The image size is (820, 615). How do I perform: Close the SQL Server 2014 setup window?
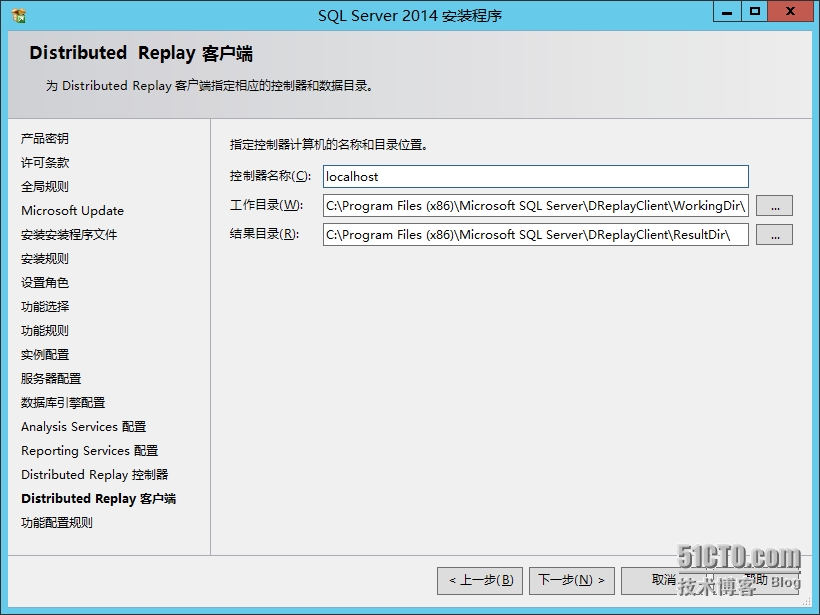[x=790, y=12]
